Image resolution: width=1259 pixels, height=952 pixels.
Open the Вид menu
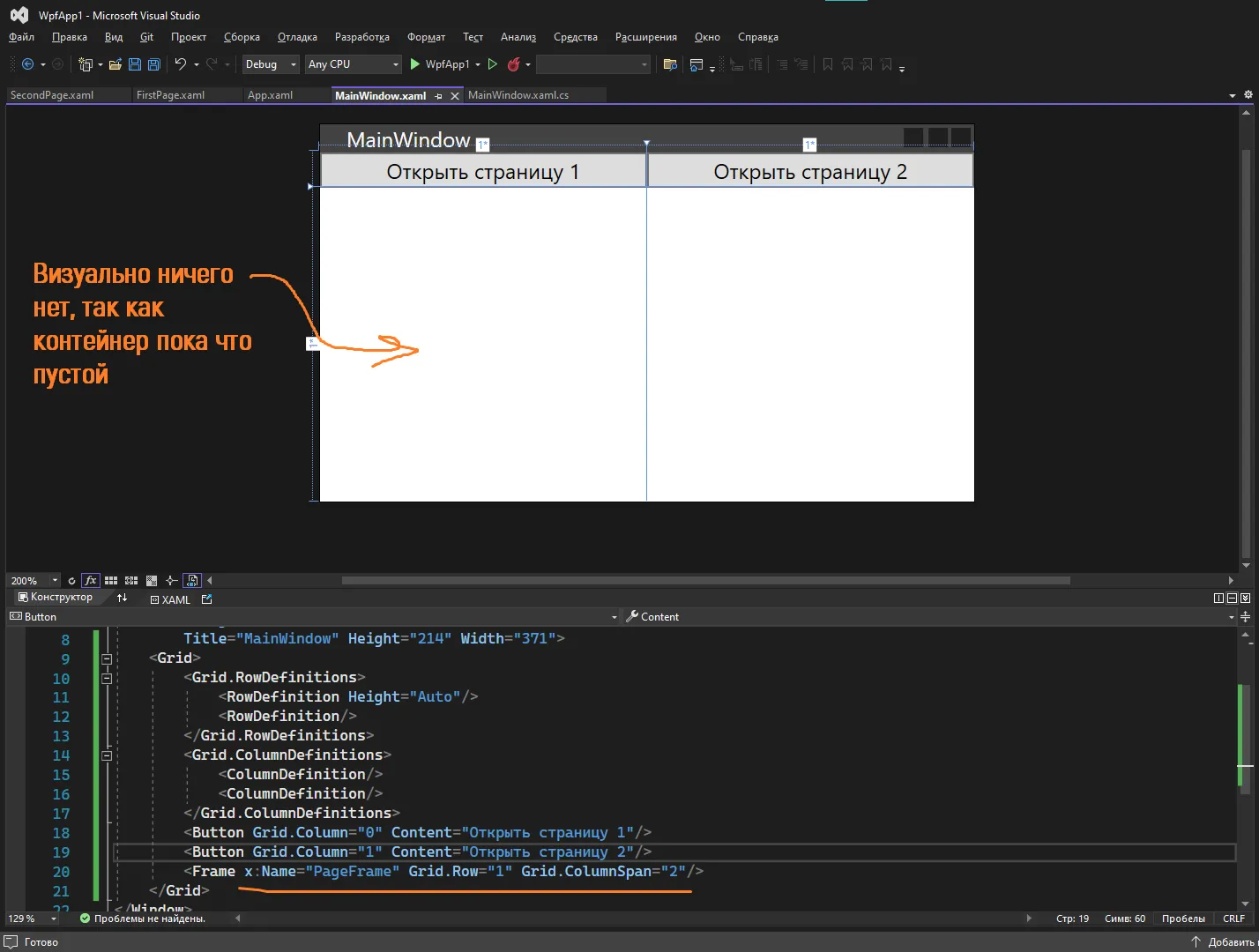114,37
